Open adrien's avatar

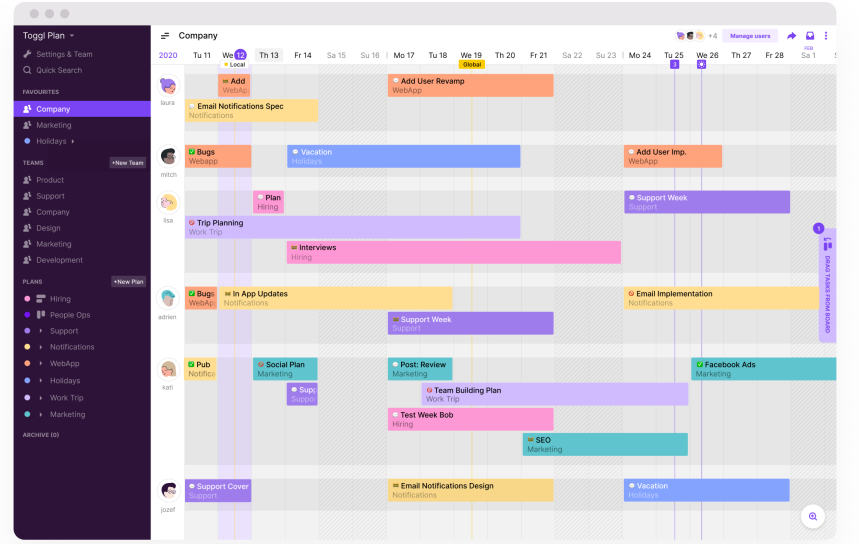coord(168,299)
